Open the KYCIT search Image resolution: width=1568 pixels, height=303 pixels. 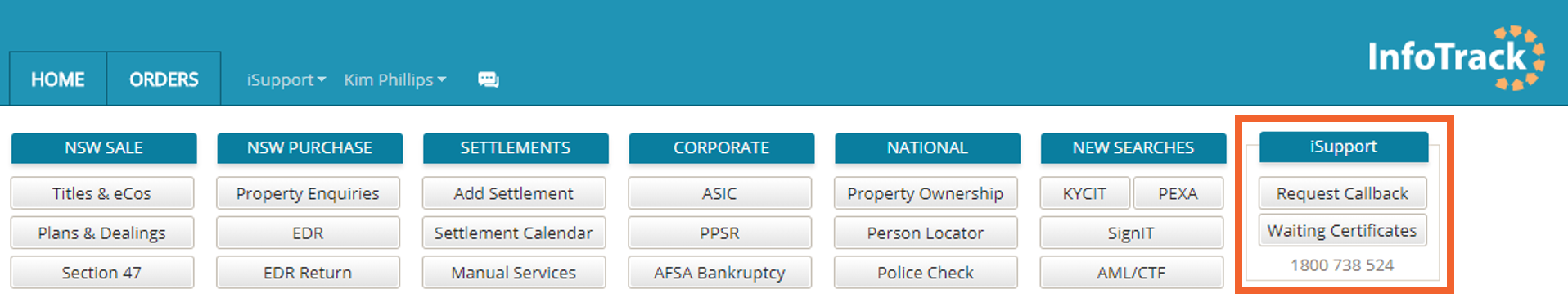(1085, 193)
